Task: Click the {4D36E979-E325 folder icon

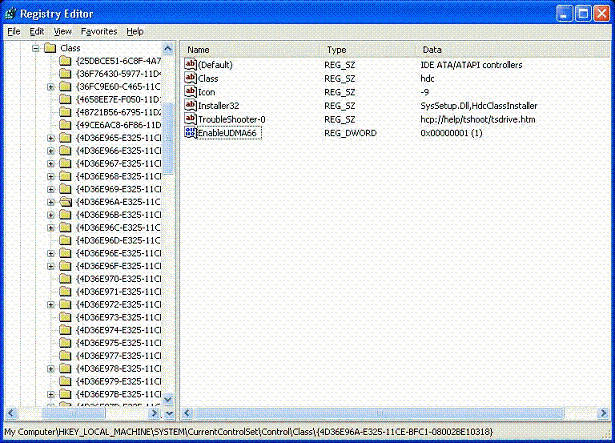Action: coord(65,381)
